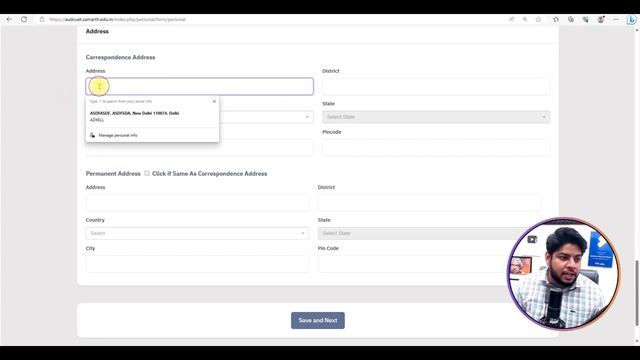Click the Permanent District field
Screen dimensions: 640x360
coord(429,203)
